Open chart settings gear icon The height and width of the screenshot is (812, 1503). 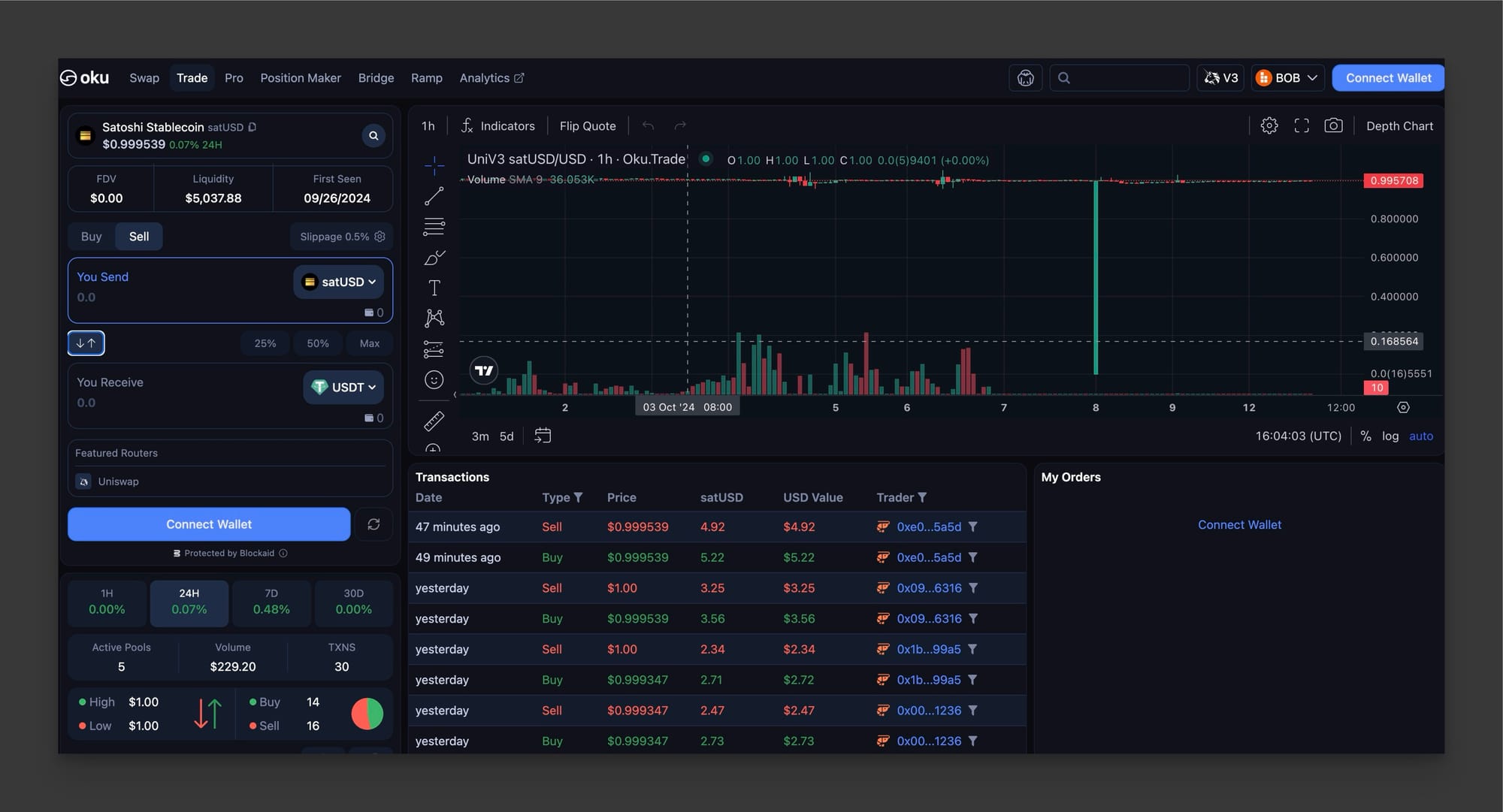tap(1269, 125)
